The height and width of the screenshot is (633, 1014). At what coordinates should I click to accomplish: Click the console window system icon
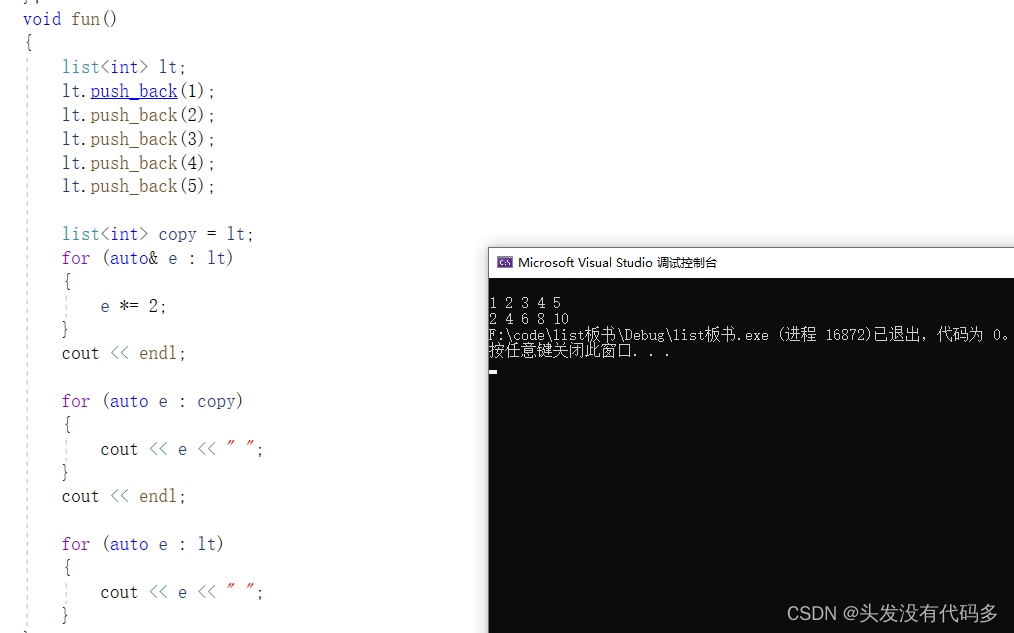tap(504, 262)
